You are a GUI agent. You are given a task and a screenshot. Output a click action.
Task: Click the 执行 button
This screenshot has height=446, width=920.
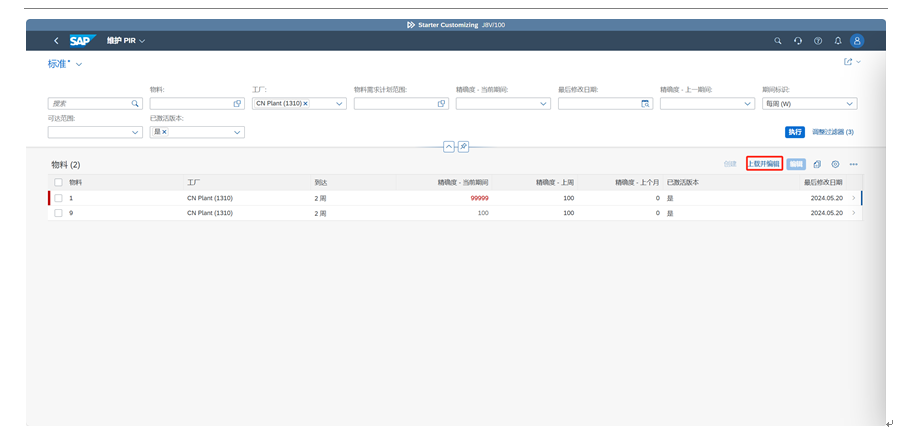click(794, 132)
